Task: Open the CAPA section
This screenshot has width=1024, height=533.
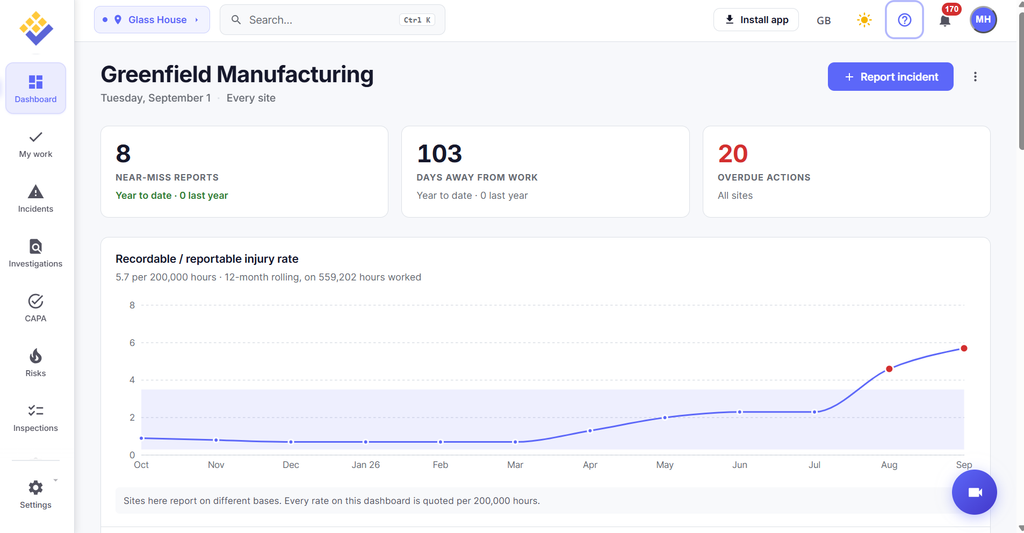Action: (36, 308)
